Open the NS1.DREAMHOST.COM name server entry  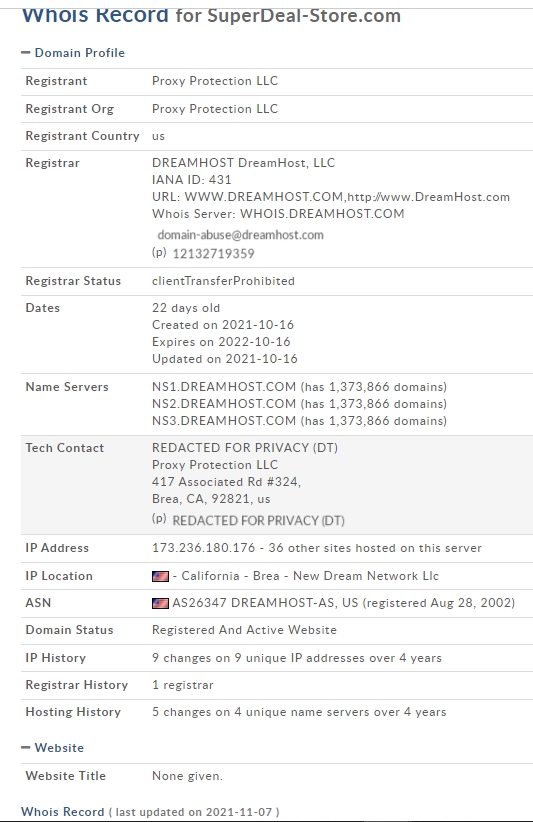tap(224, 387)
